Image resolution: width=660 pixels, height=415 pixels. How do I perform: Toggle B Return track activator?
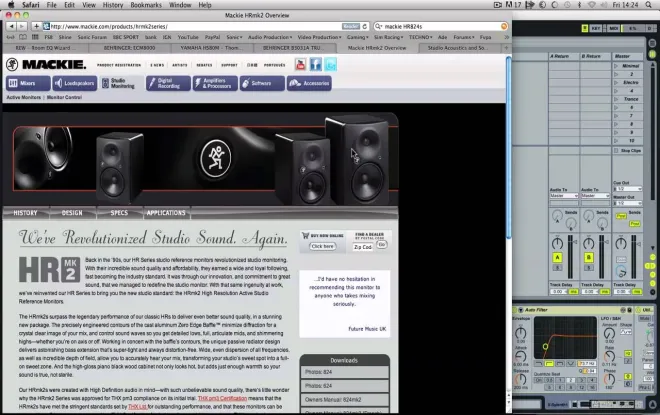(x=589, y=258)
